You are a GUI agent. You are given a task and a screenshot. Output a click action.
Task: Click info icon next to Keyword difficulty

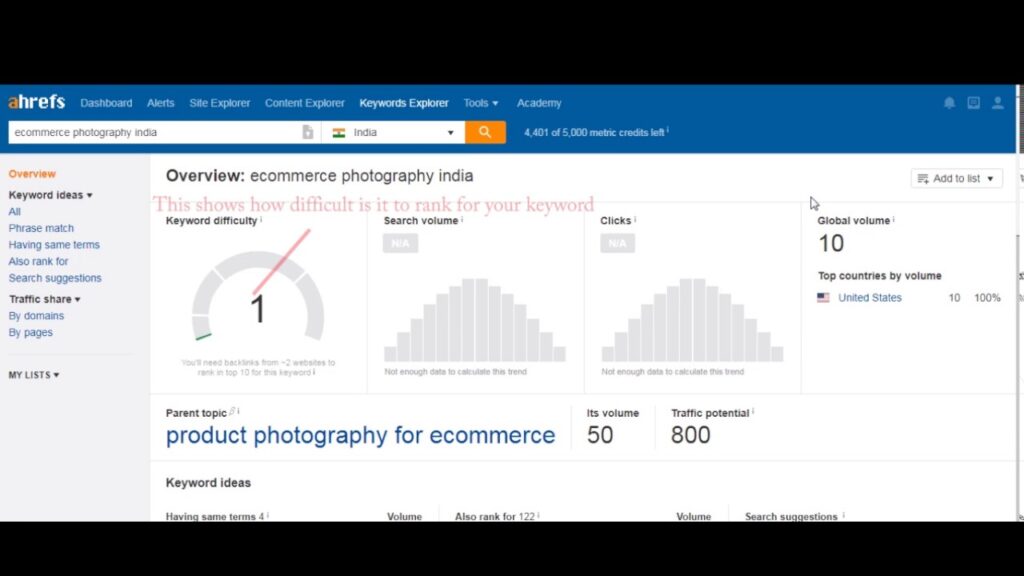click(x=261, y=219)
